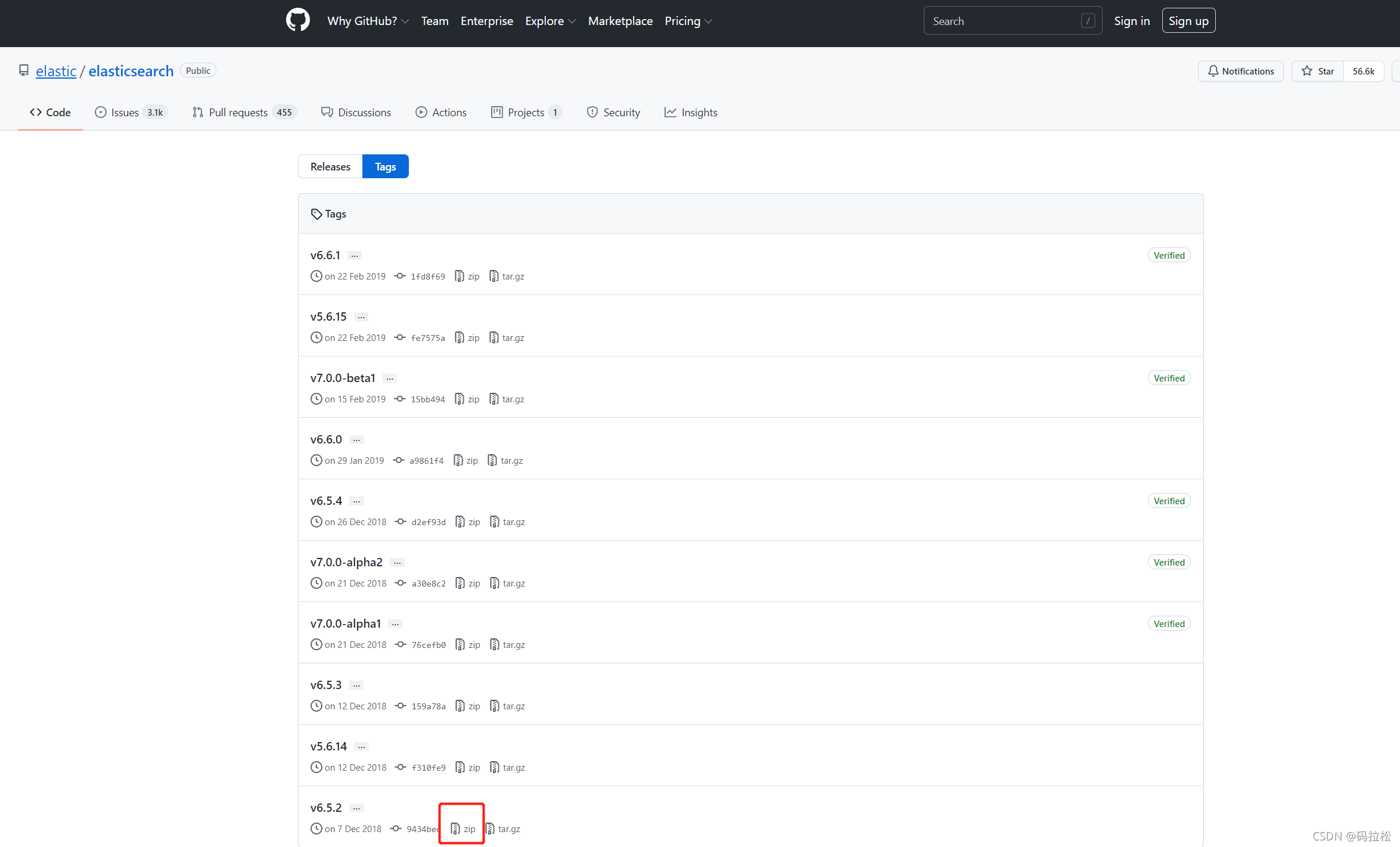Download v7.0.0-beta1 tar.gz archive
Screen dimensions: 1400x847
point(507,399)
